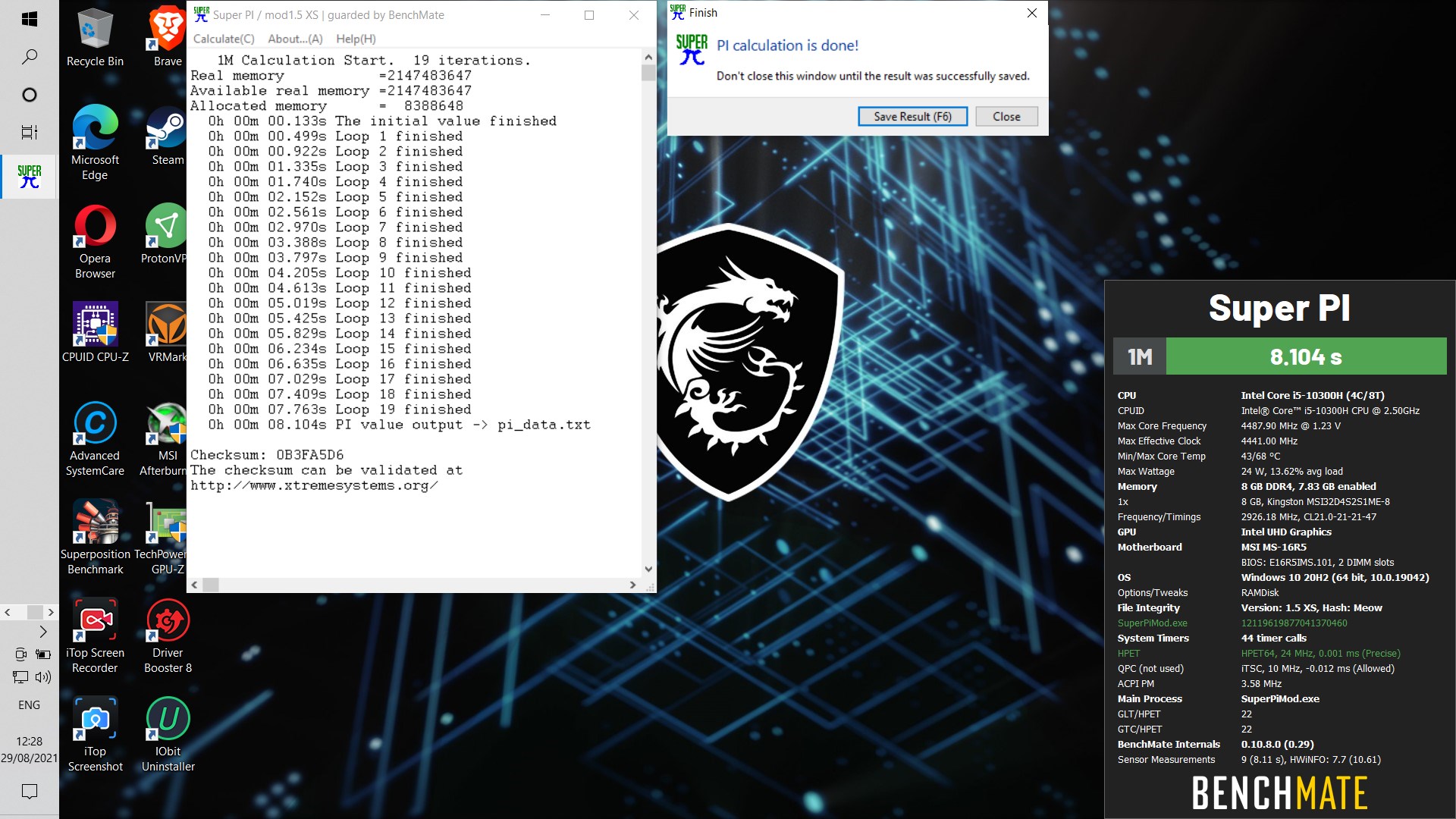Screen dimensions: 1456x819
Task: Open taskbar Search magnifier icon
Action: [x=29, y=57]
